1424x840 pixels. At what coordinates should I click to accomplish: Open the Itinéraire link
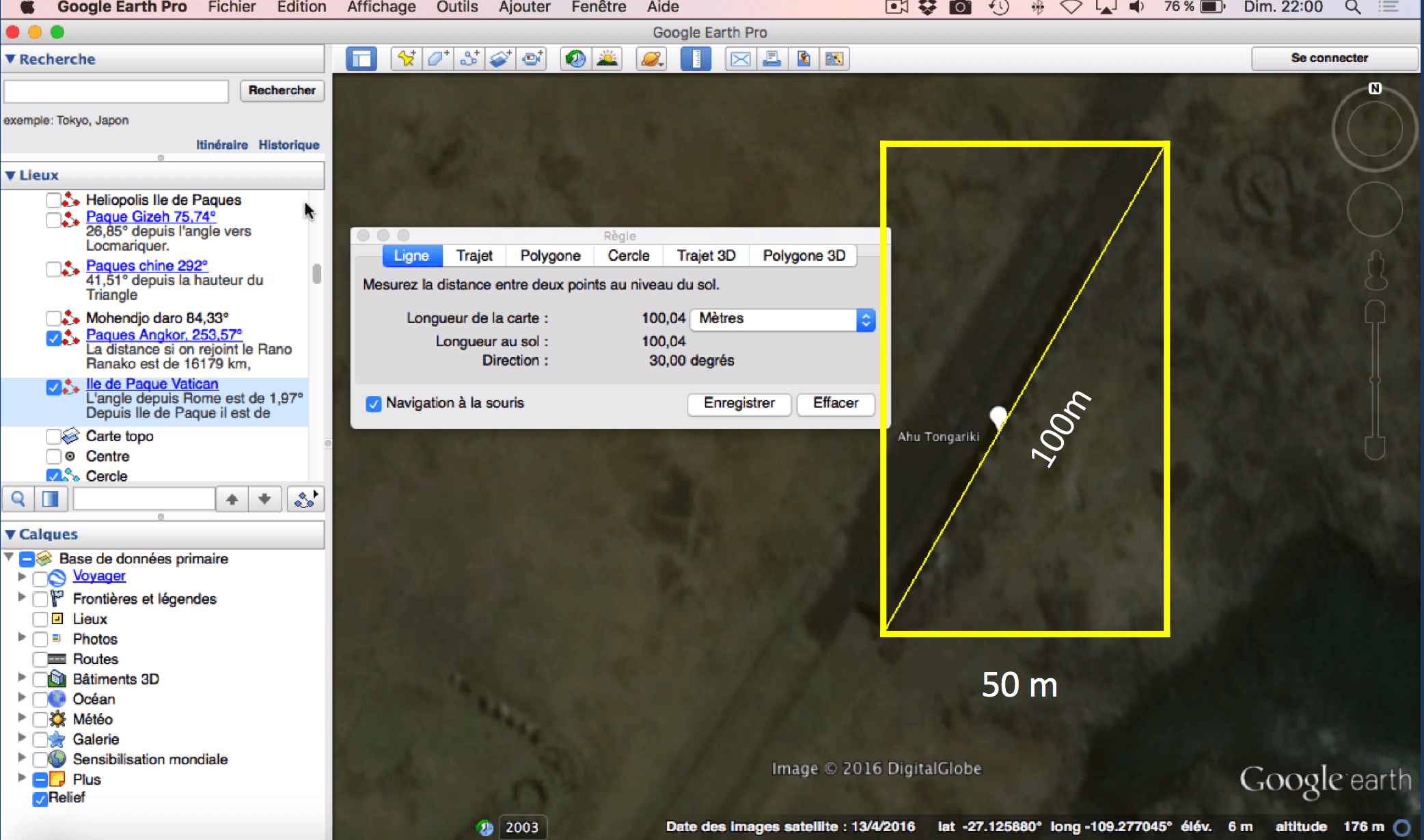(x=222, y=145)
